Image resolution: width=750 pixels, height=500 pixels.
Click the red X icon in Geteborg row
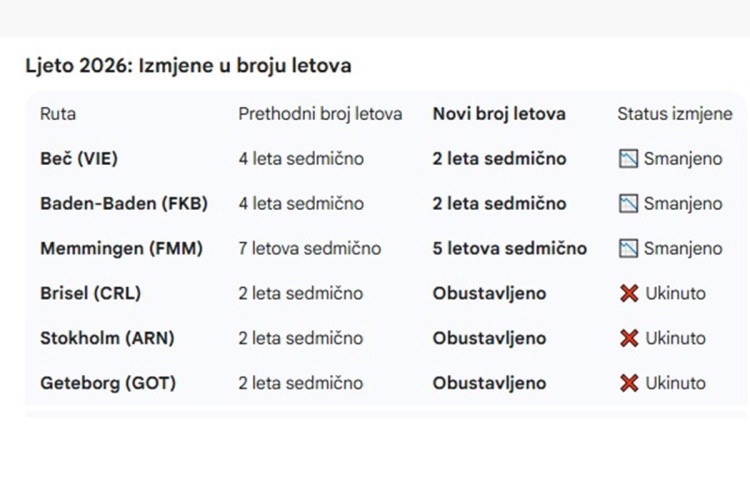[x=629, y=383]
